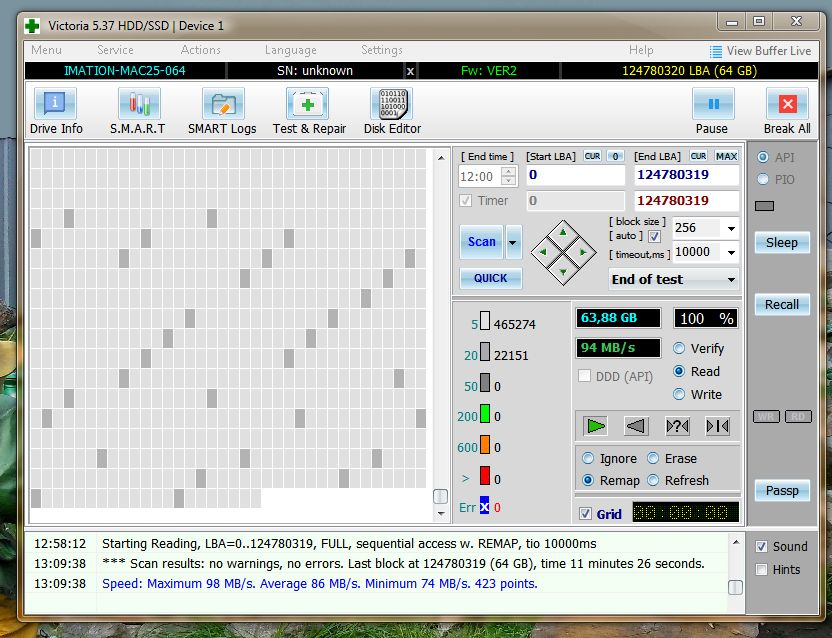The width and height of the screenshot is (832, 638).
Task: Click the down arrow of the navigation diamond
Action: [563, 272]
